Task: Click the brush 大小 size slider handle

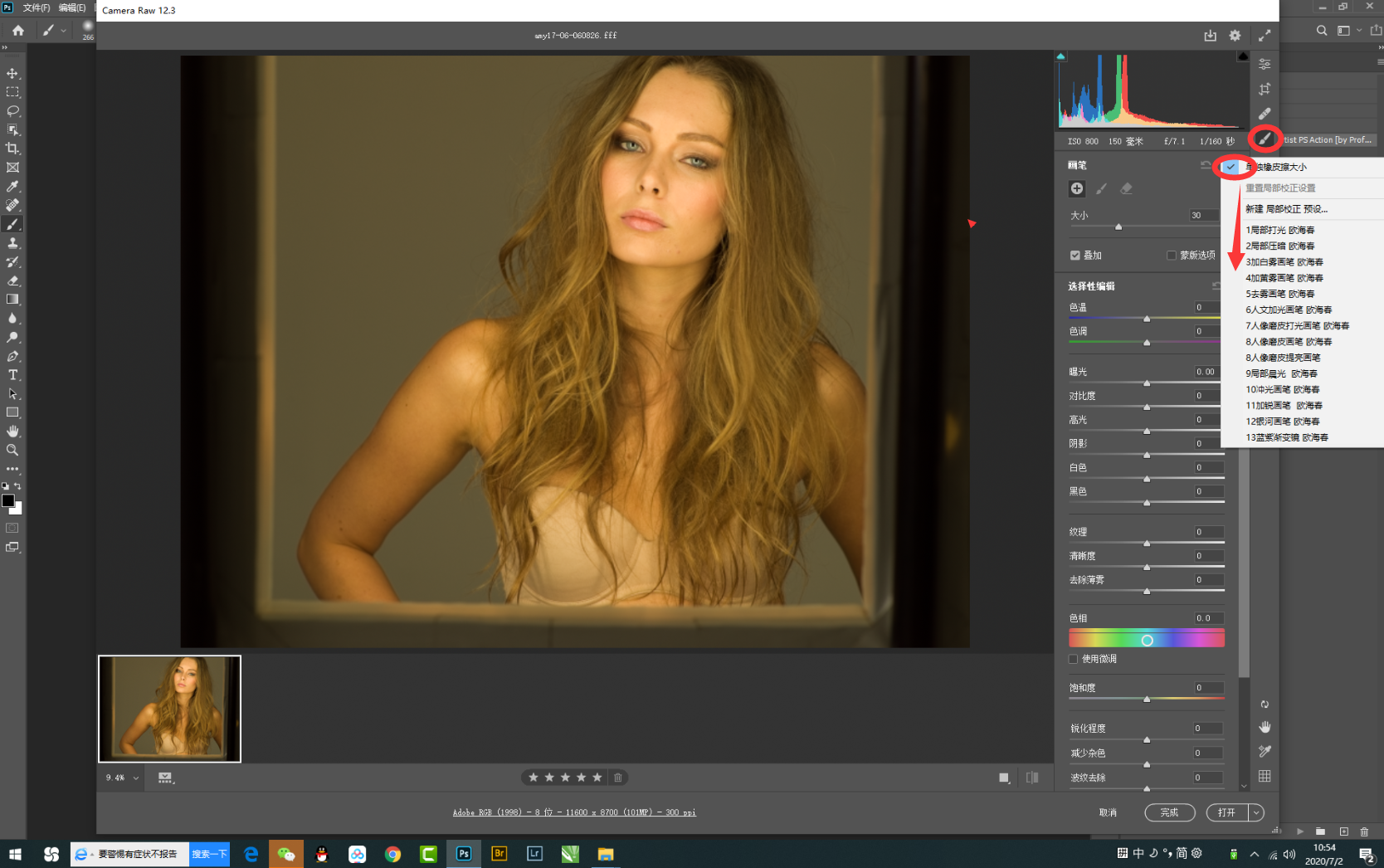Action: tap(1118, 227)
